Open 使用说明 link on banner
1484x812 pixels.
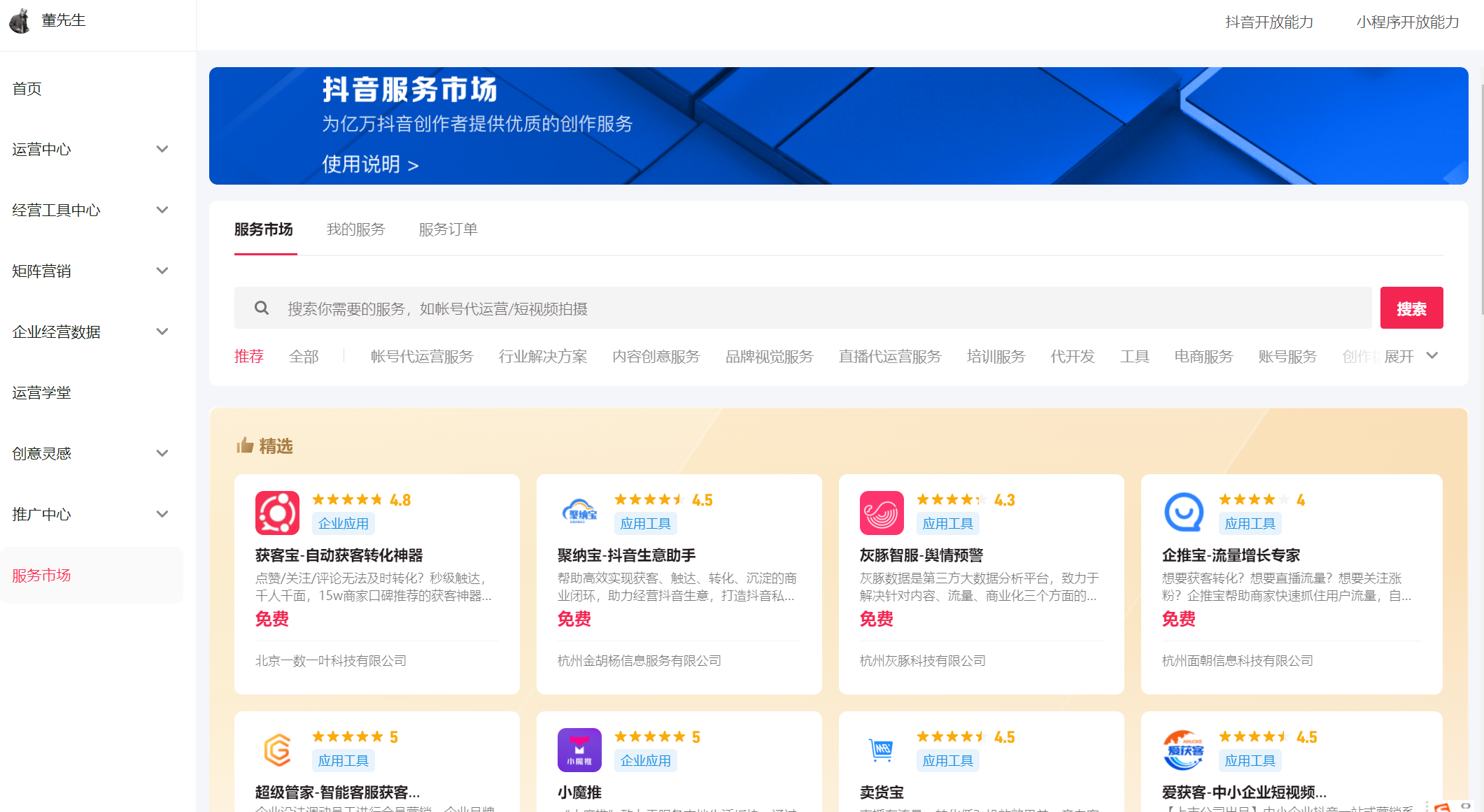pyautogui.click(x=370, y=164)
